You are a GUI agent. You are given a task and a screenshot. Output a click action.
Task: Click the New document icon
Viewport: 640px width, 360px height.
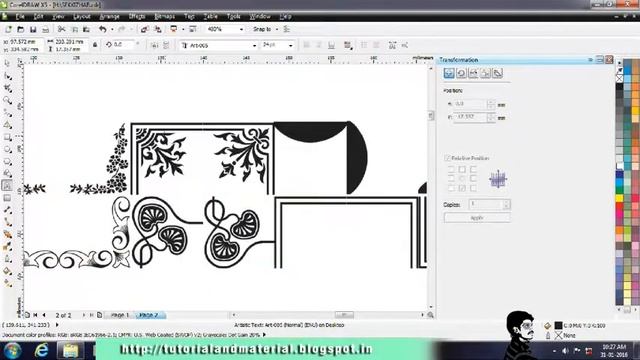(x=8, y=29)
